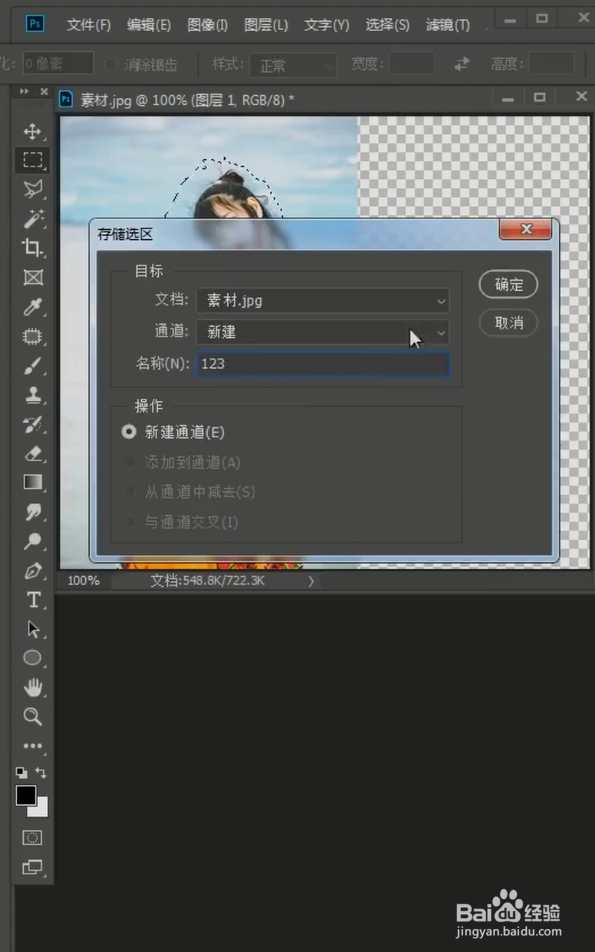Select the Hand tool
Viewport: 595px width, 952px height.
(32, 687)
